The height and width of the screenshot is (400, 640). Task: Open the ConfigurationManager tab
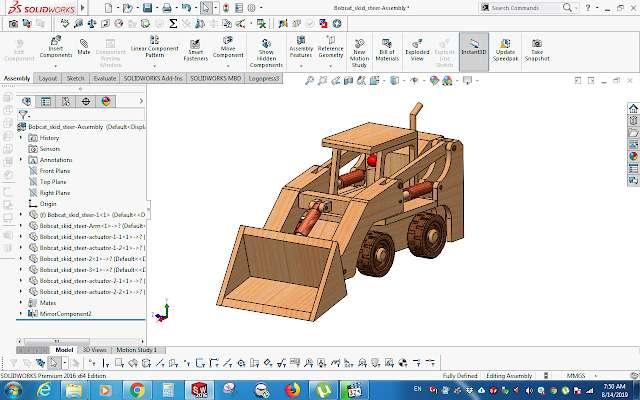(66, 101)
